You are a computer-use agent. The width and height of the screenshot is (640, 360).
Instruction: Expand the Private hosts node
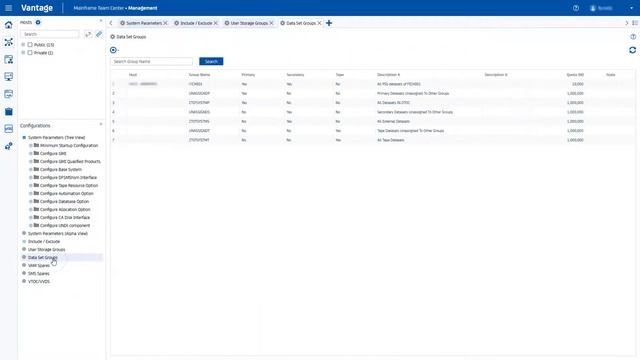coord(23,53)
